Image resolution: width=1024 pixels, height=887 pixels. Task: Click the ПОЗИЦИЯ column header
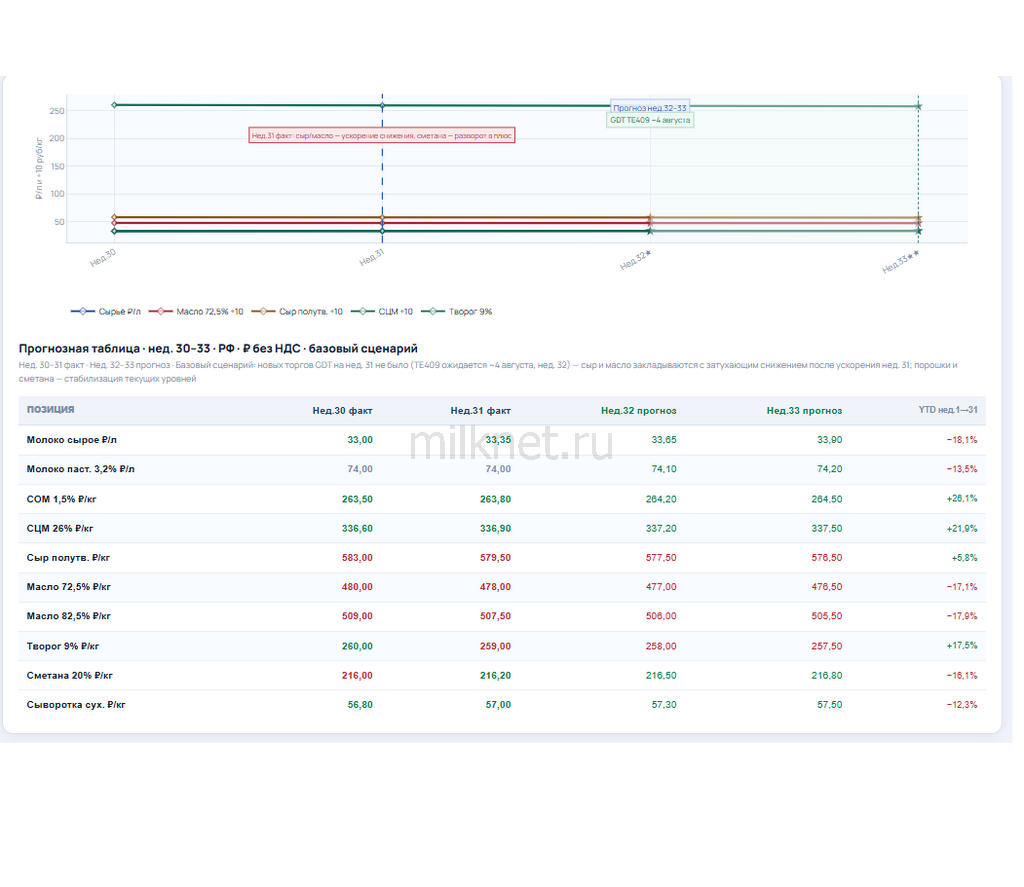click(50, 410)
